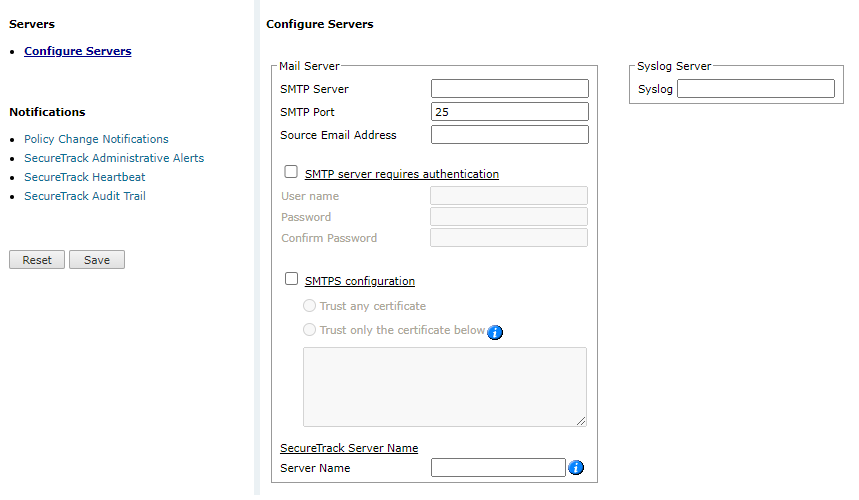Click the Server Name text field

(498, 468)
